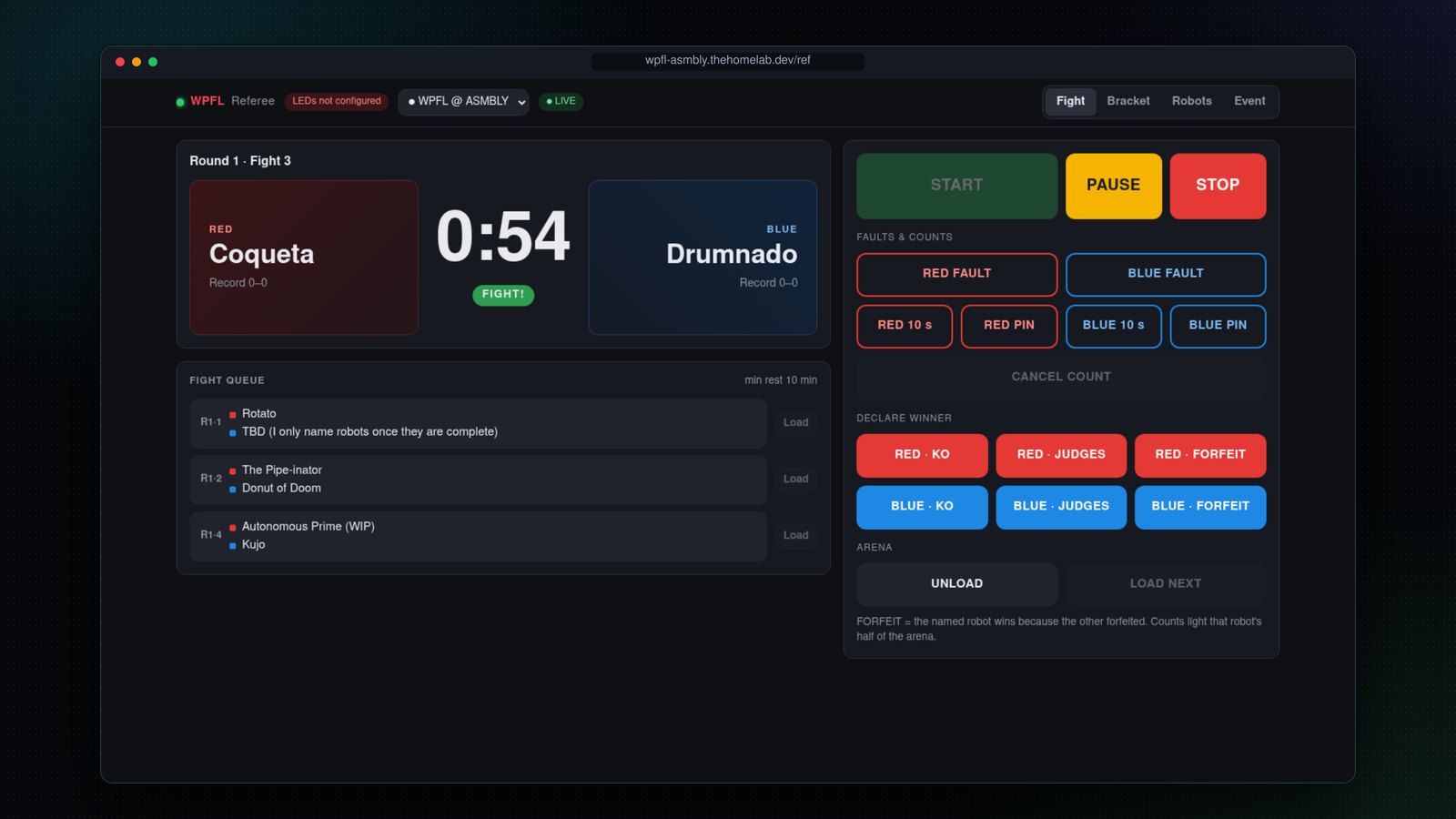
Task: Click the green connection status dot
Action: point(180,102)
